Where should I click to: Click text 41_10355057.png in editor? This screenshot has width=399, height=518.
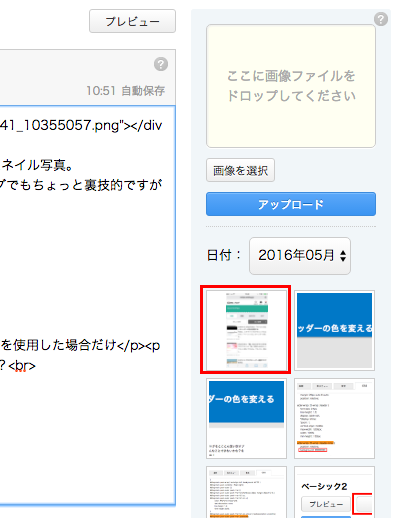[x=60, y=125]
